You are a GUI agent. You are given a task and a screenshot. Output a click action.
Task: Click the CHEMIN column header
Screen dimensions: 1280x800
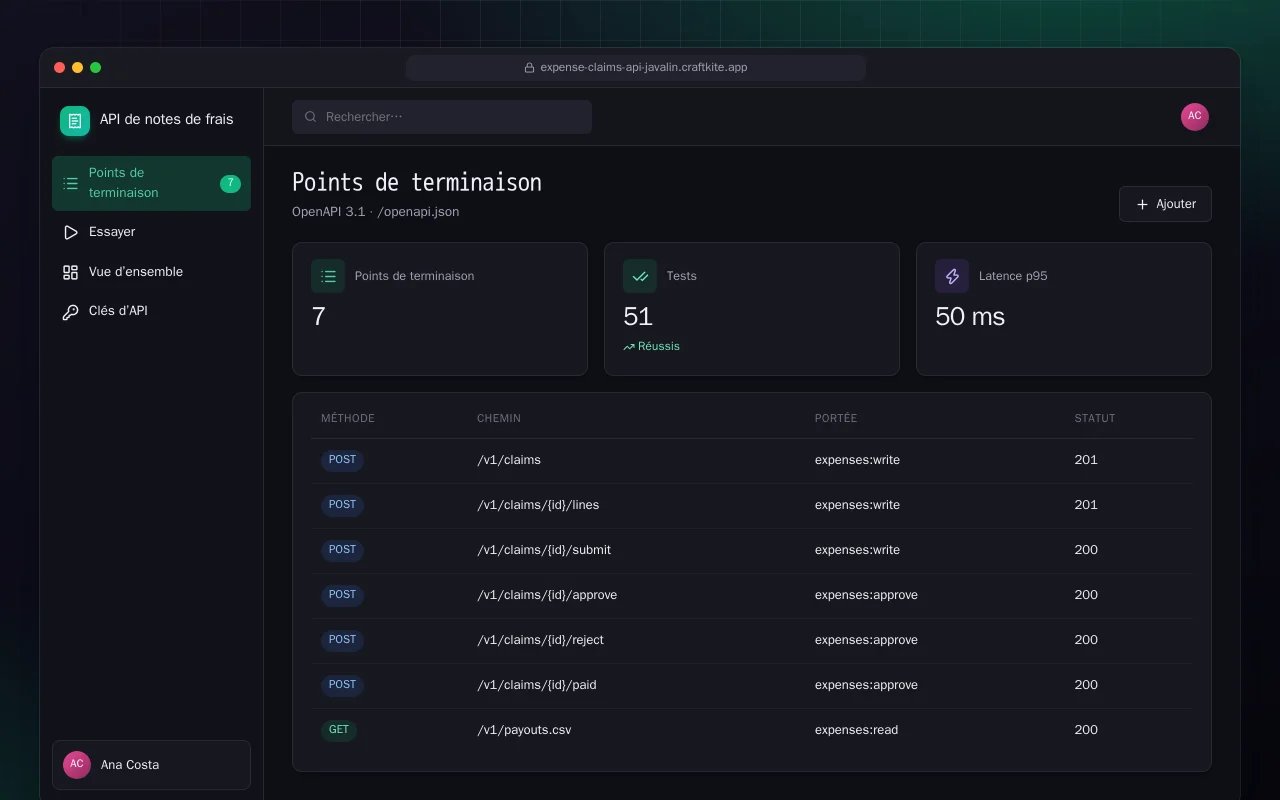point(499,418)
